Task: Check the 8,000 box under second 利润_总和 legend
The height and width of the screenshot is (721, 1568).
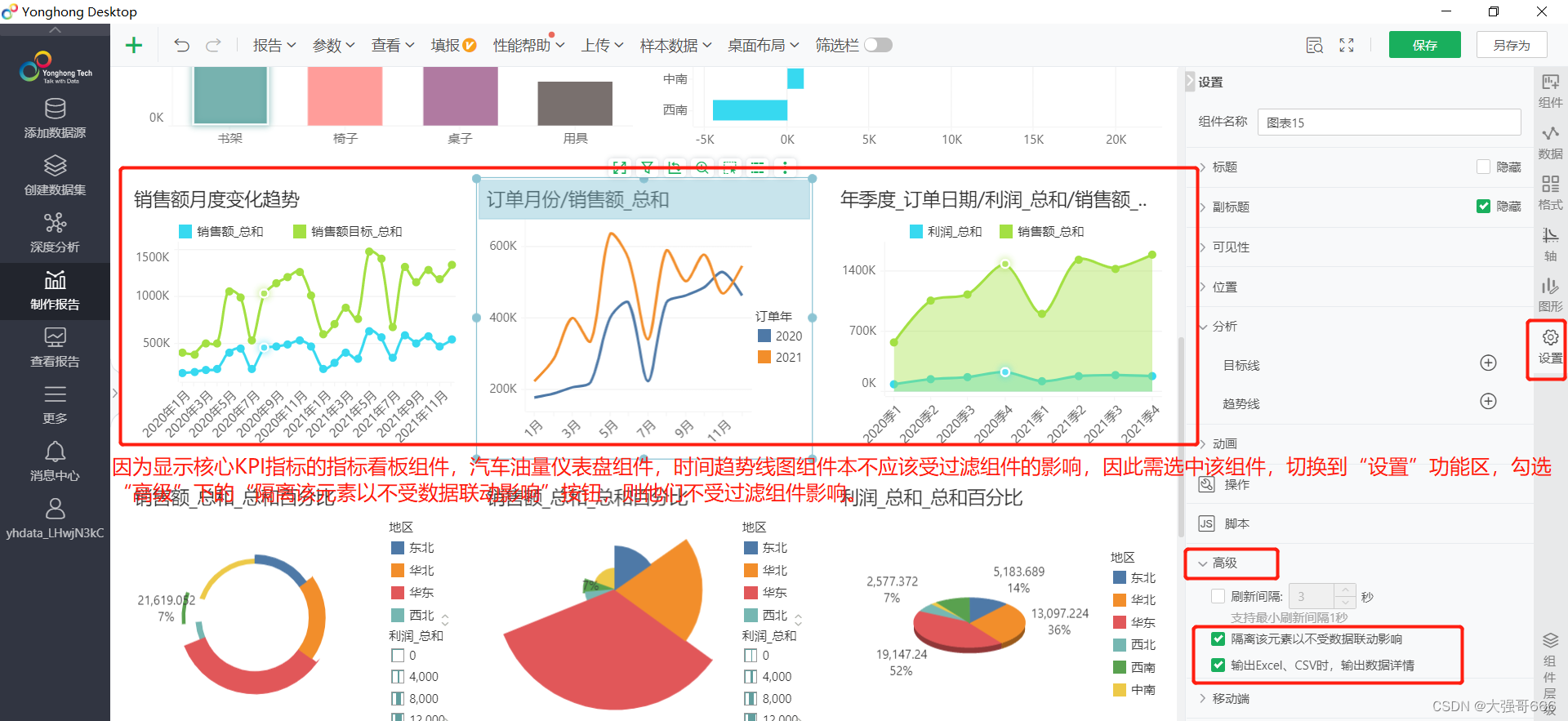Action: [x=751, y=698]
